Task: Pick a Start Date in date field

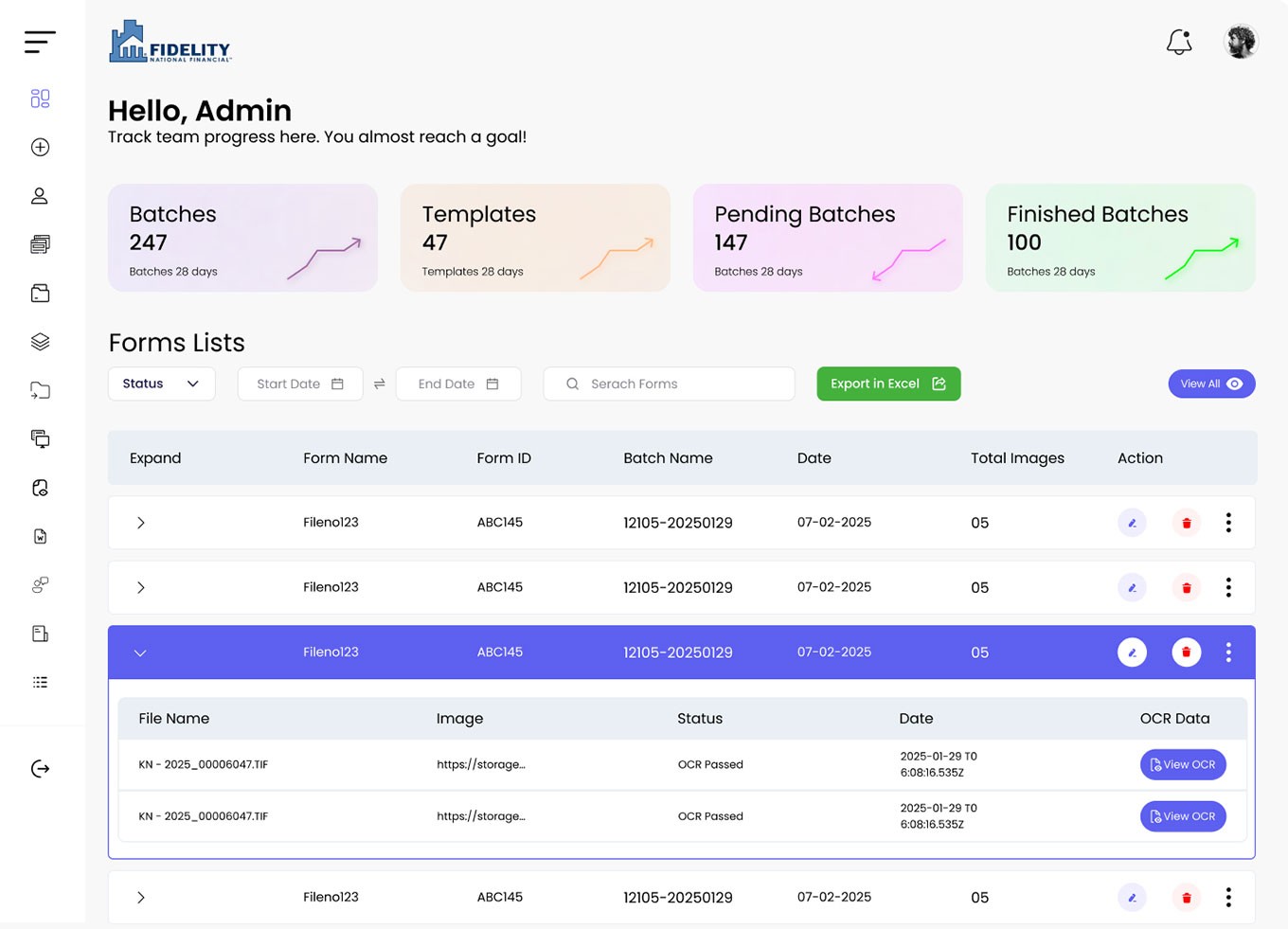Action: pyautogui.click(x=299, y=384)
